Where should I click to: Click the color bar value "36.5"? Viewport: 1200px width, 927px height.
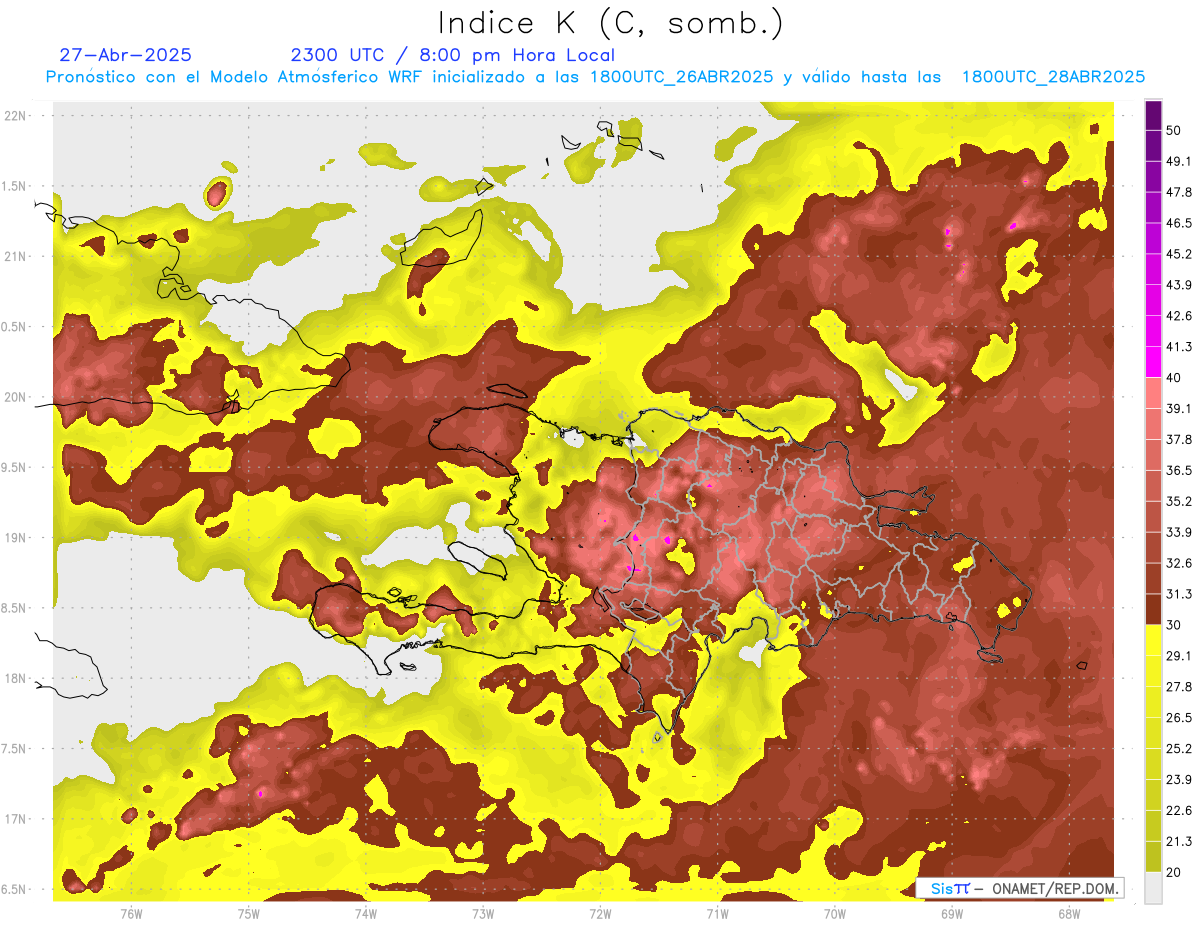click(x=1178, y=470)
